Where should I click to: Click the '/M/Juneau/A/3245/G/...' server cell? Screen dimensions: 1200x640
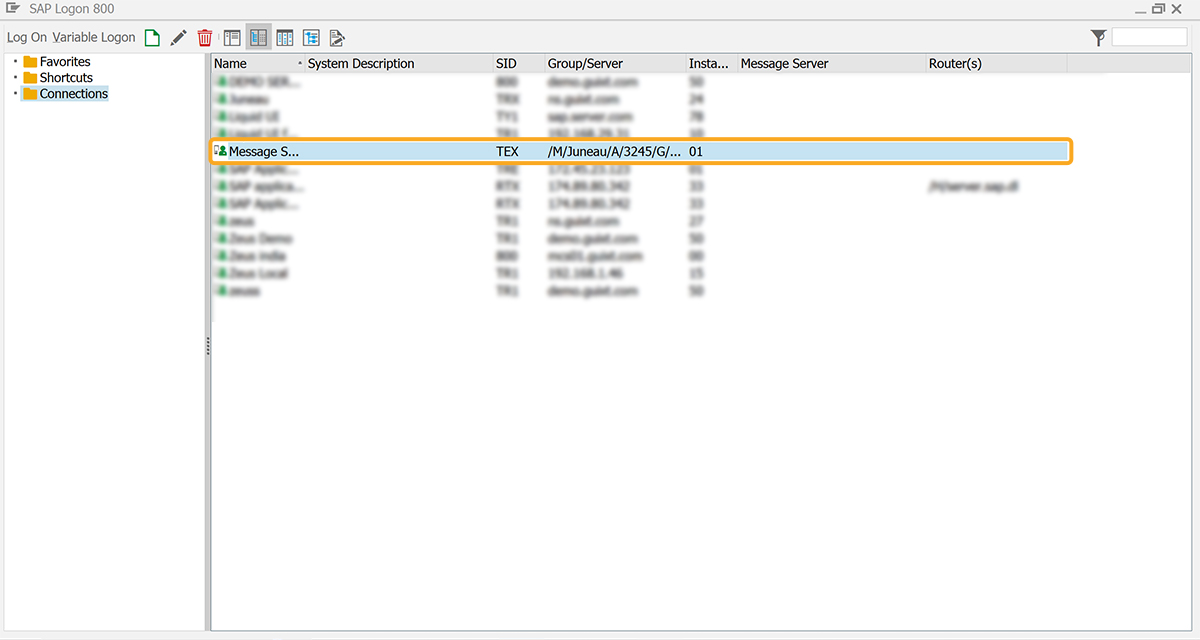click(x=615, y=151)
